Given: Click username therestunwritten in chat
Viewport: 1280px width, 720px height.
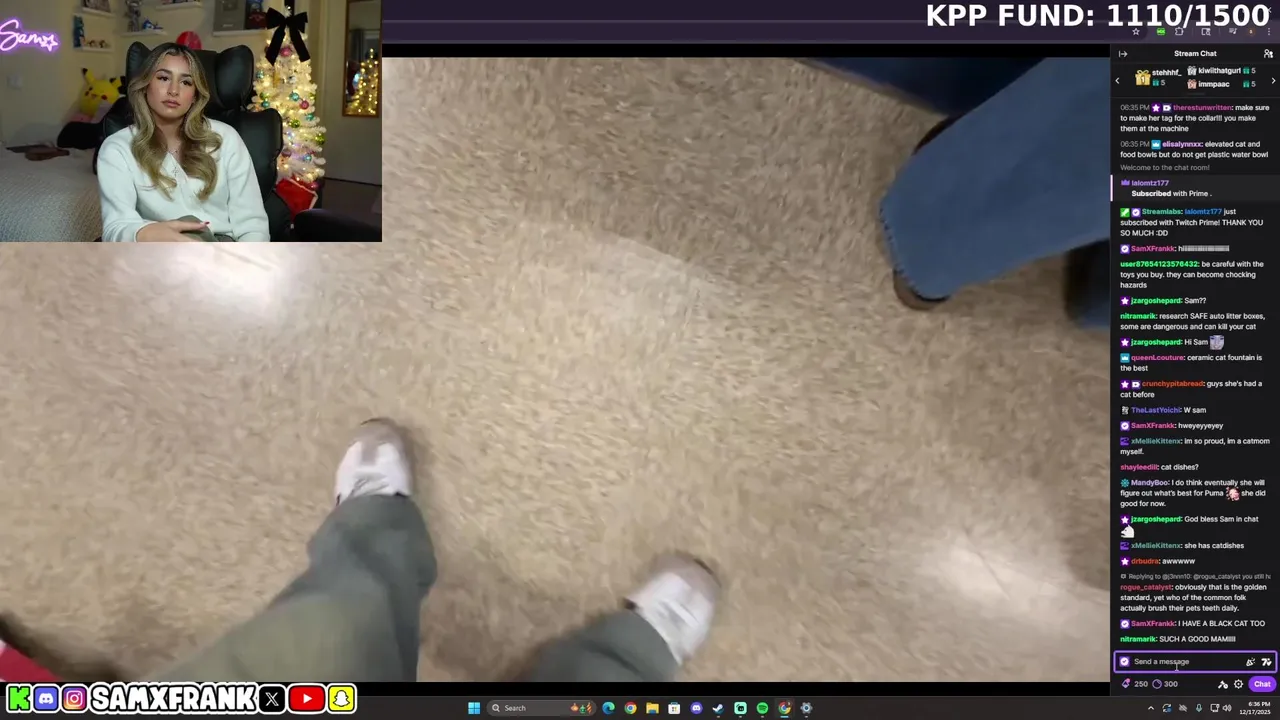Looking at the screenshot, I should (x=1202, y=107).
